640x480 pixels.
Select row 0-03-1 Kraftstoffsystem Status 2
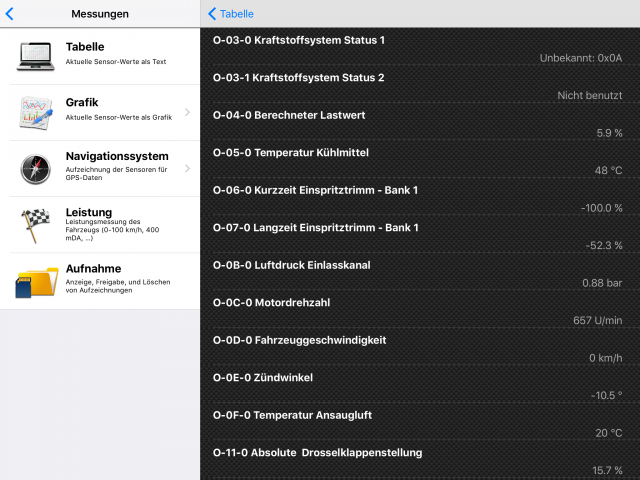point(420,84)
